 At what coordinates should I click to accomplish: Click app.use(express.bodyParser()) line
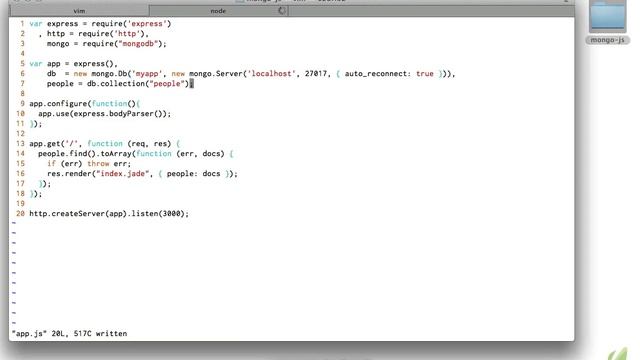tap(104, 113)
